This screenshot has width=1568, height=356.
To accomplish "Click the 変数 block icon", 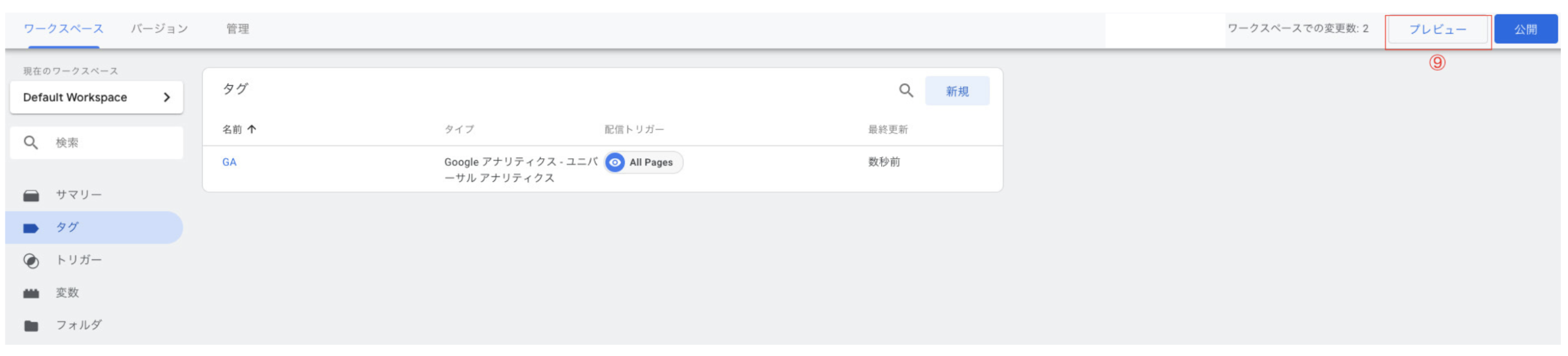I will pyautogui.click(x=31, y=294).
